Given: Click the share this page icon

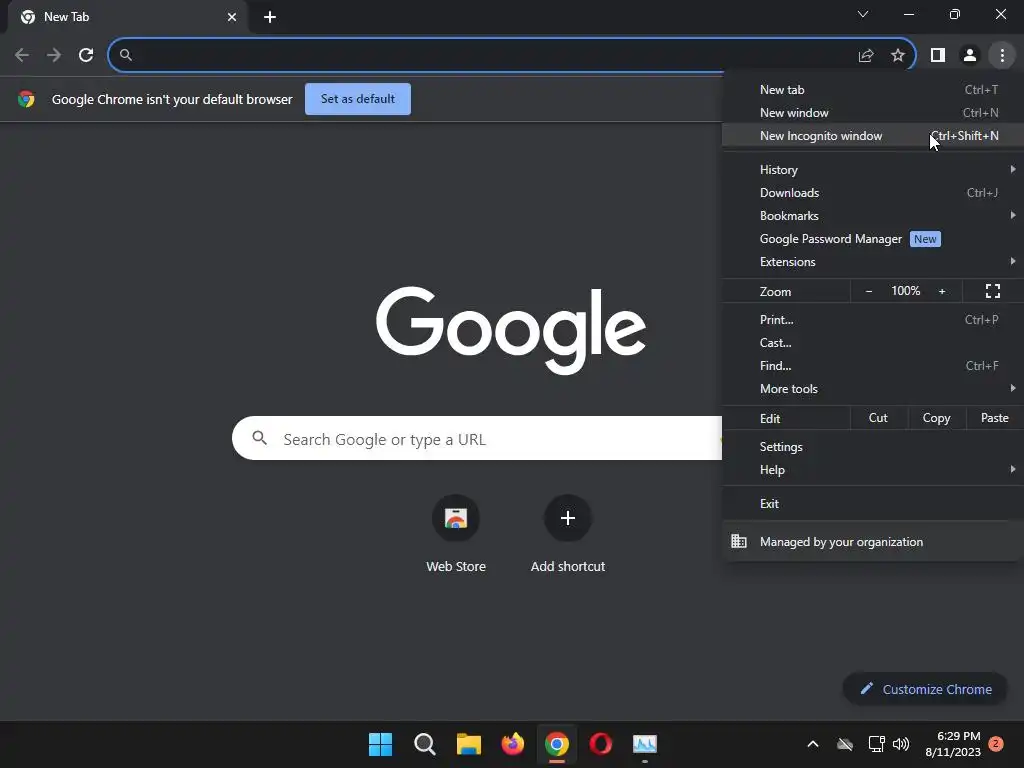Looking at the screenshot, I should pos(866,56).
